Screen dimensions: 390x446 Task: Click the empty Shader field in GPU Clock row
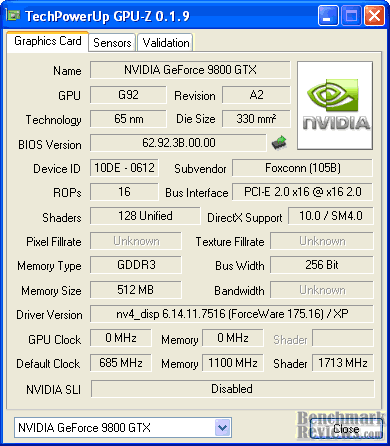click(343, 338)
